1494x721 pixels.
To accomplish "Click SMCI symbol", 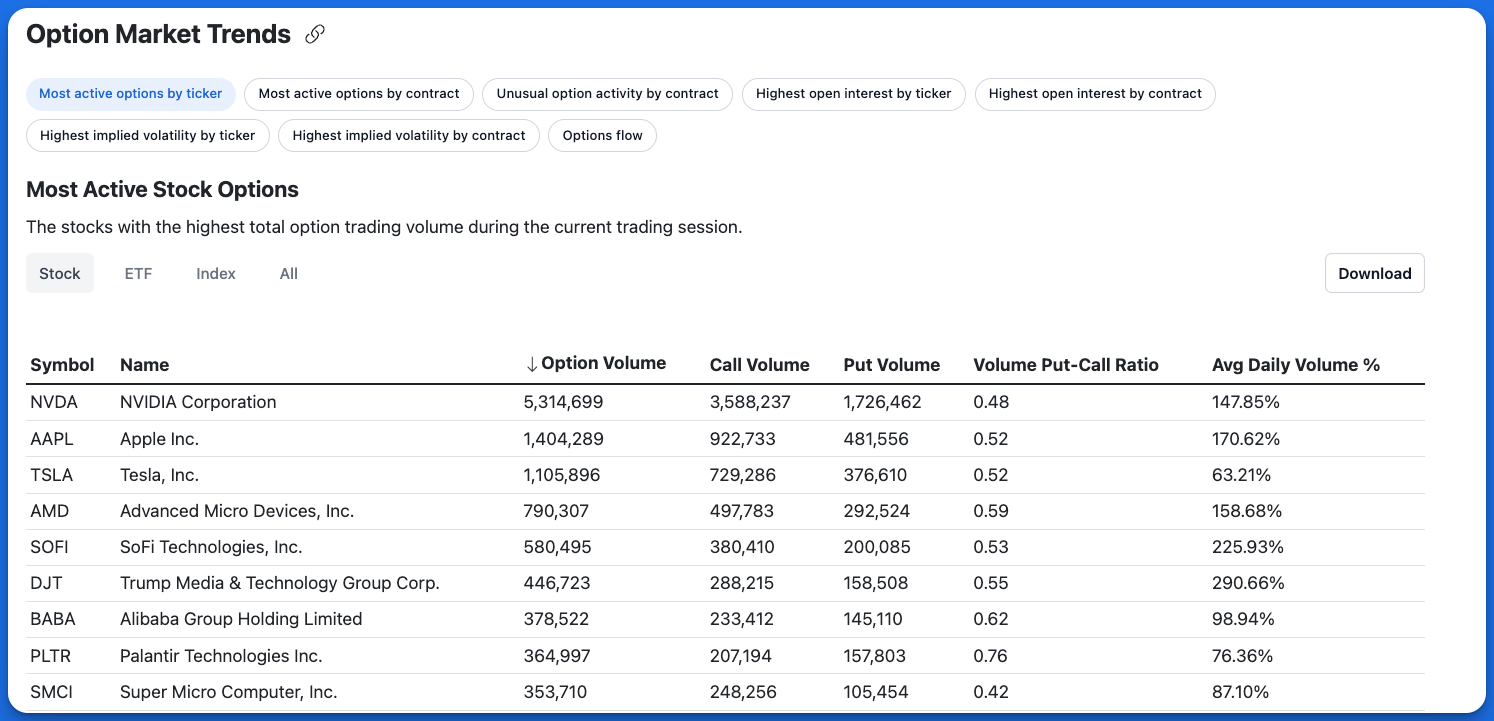I will [x=51, y=692].
